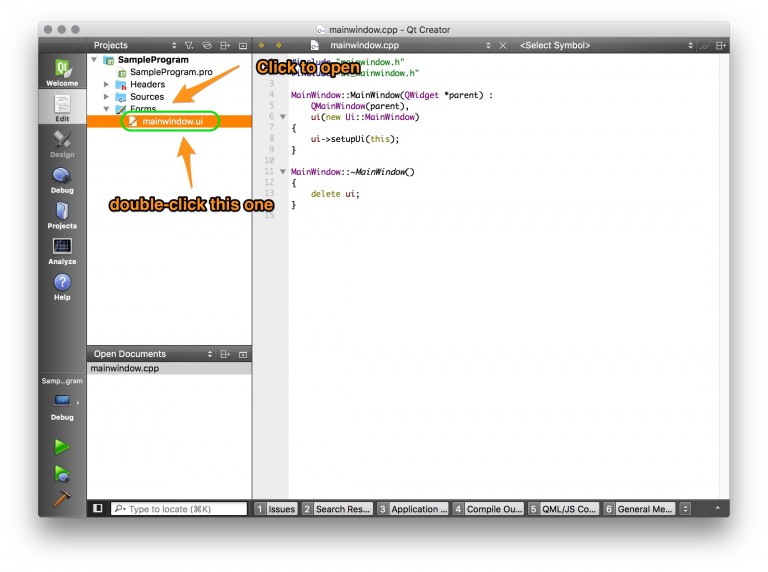Expand the Headers folder
The height and width of the screenshot is (572, 768).
106,84
